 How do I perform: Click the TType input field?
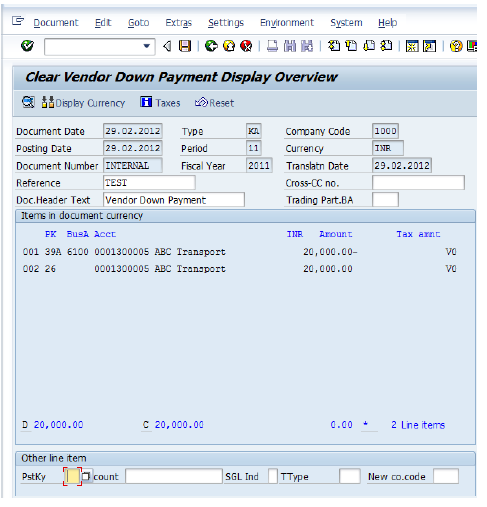(x=350, y=476)
